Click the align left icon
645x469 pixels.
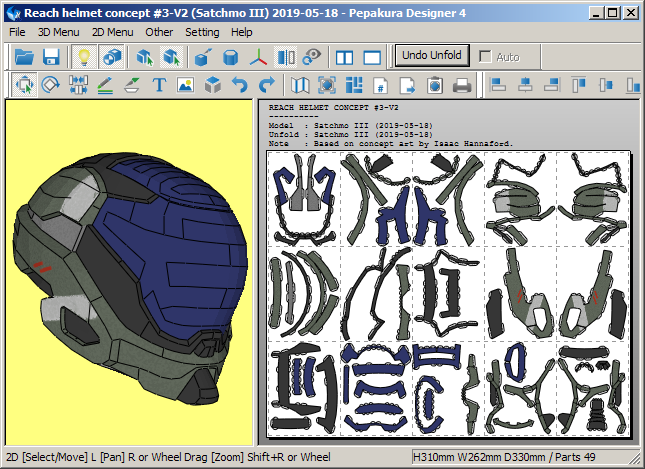click(x=498, y=85)
